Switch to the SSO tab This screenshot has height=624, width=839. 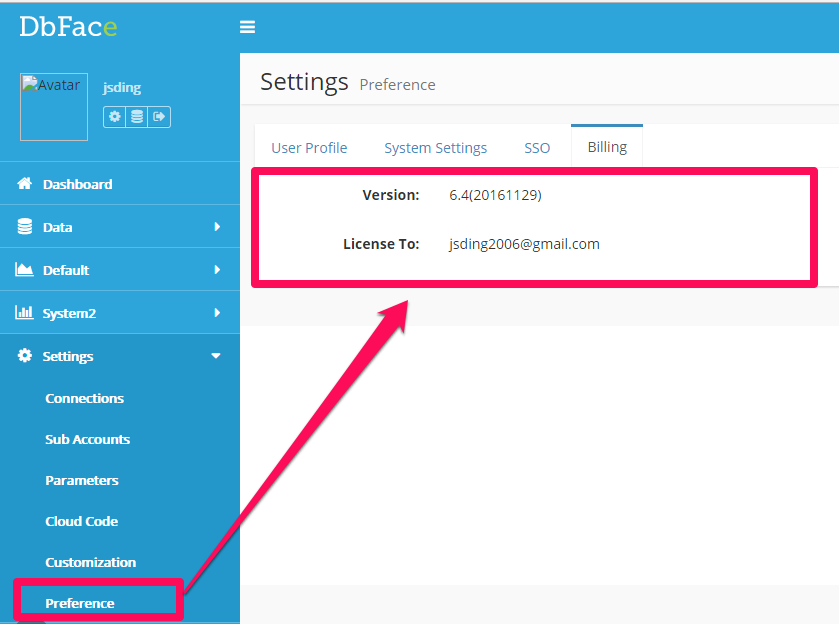(537, 148)
